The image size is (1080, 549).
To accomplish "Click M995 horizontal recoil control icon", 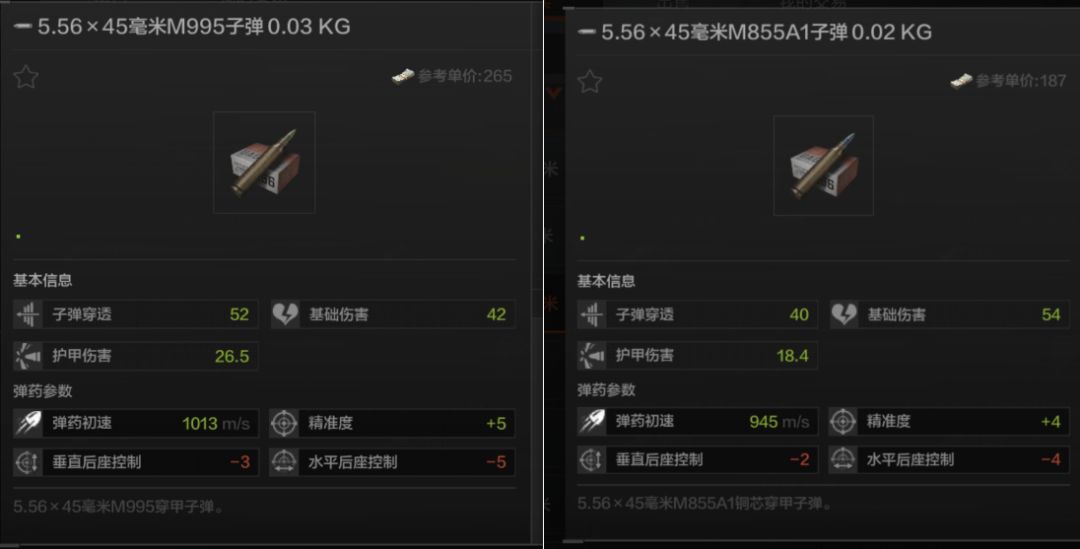I will 284,462.
